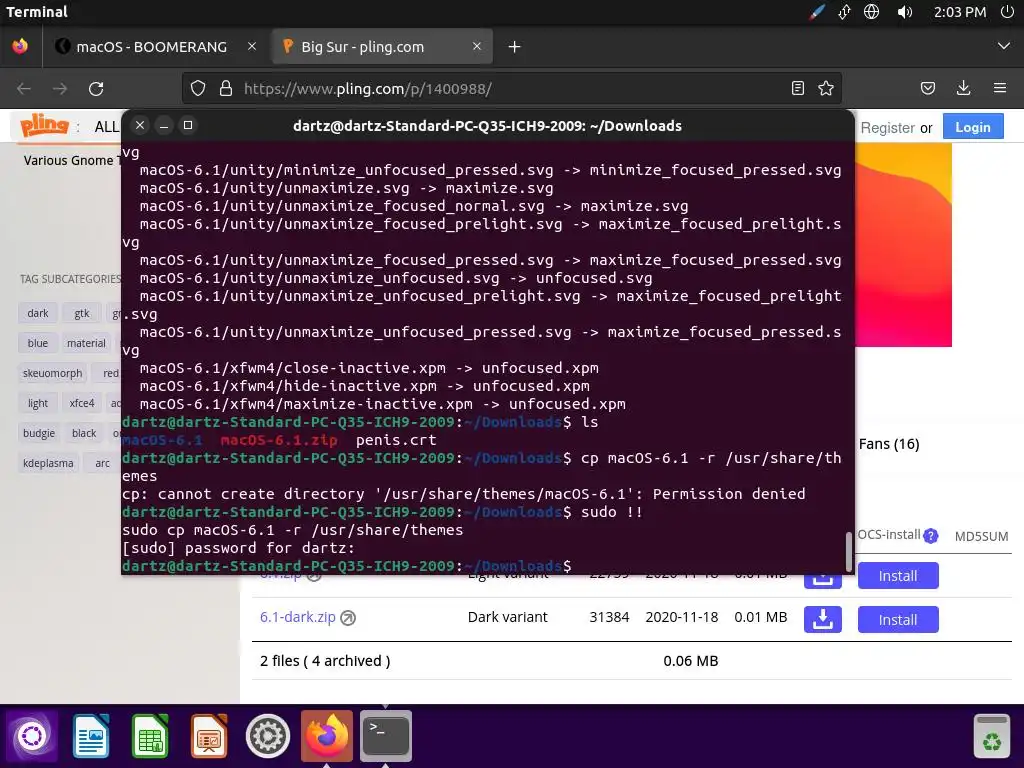Bookmark this page with star icon
Screen dimensions: 1024x768
tap(826, 88)
